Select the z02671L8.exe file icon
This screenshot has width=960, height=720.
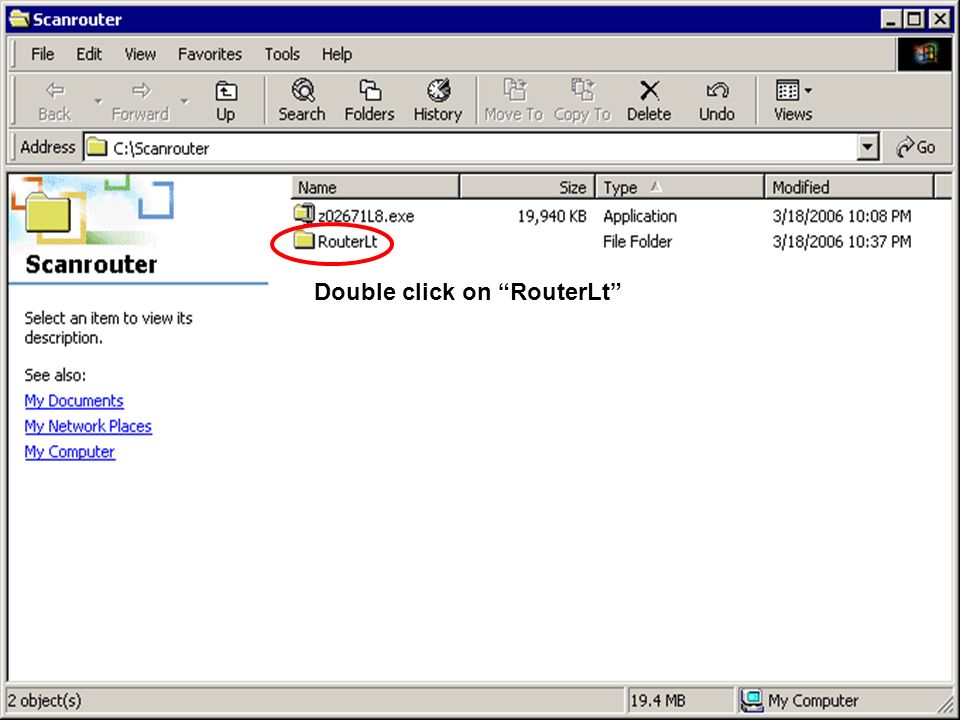pyautogui.click(x=304, y=214)
